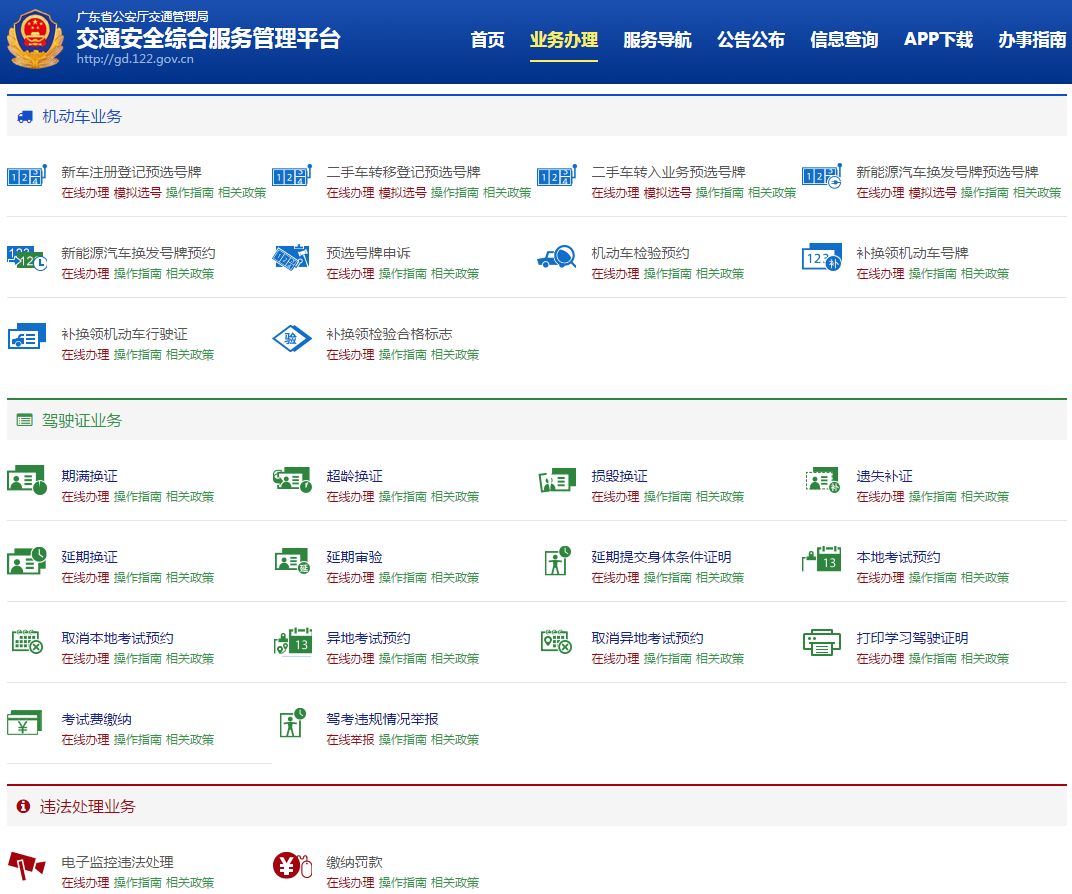Click the 考试费缴纳 yuan payment icon
This screenshot has width=1072, height=894.
tap(25, 723)
